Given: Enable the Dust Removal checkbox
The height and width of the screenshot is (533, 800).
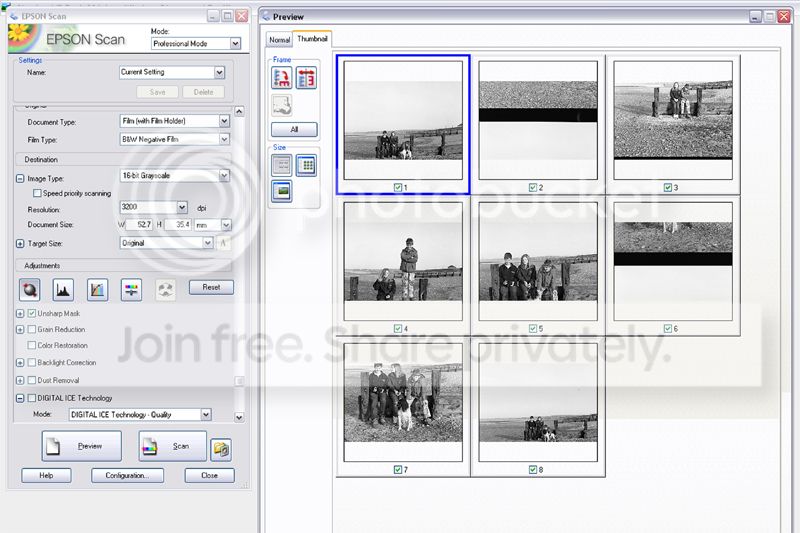Looking at the screenshot, I should 32,380.
